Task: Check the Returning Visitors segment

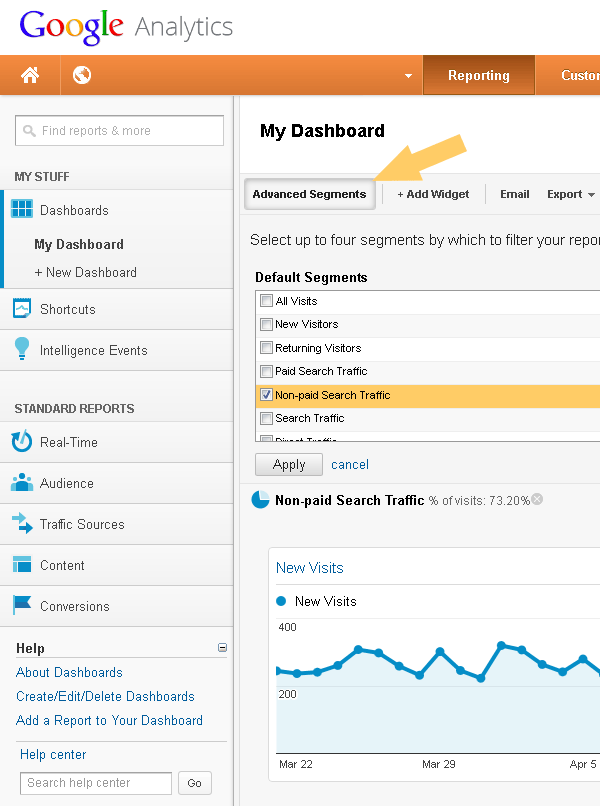Action: pos(266,348)
